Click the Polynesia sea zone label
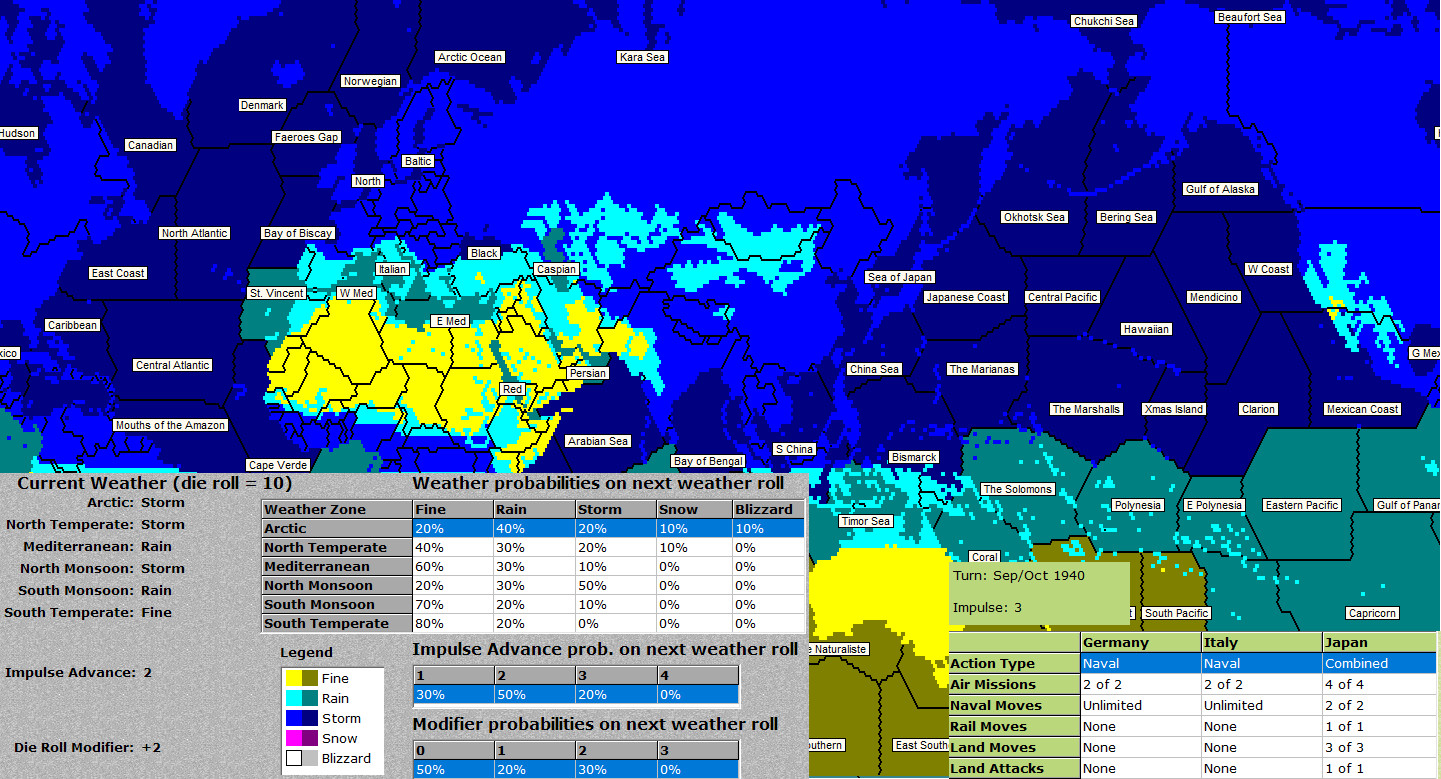Image resolution: width=1441 pixels, height=779 pixels. tap(1137, 505)
